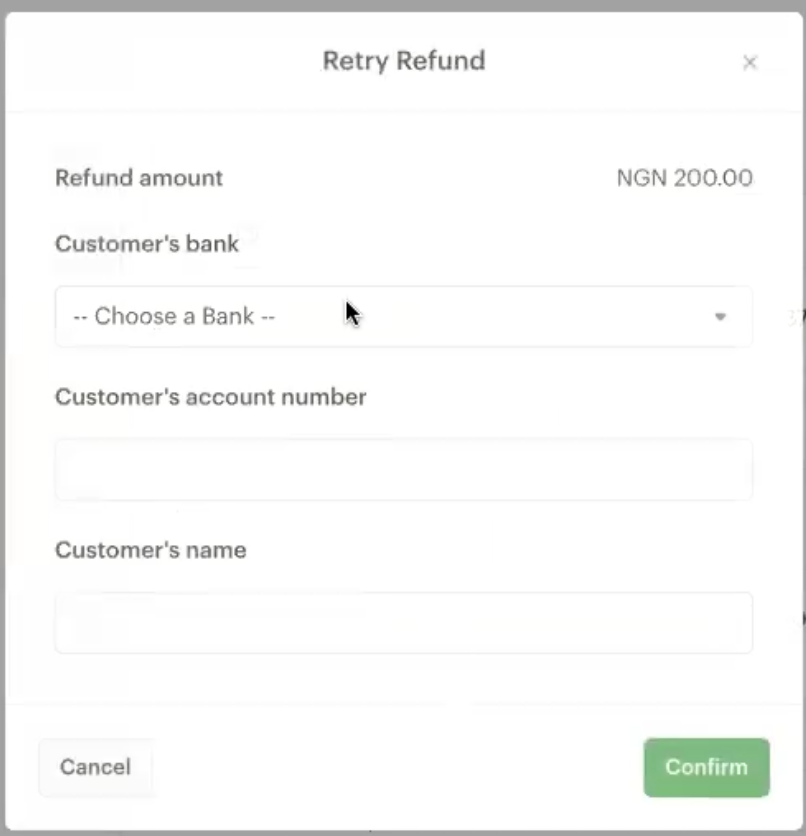The height and width of the screenshot is (836, 806).
Task: Click the Customer's account number label
Action: (210, 397)
